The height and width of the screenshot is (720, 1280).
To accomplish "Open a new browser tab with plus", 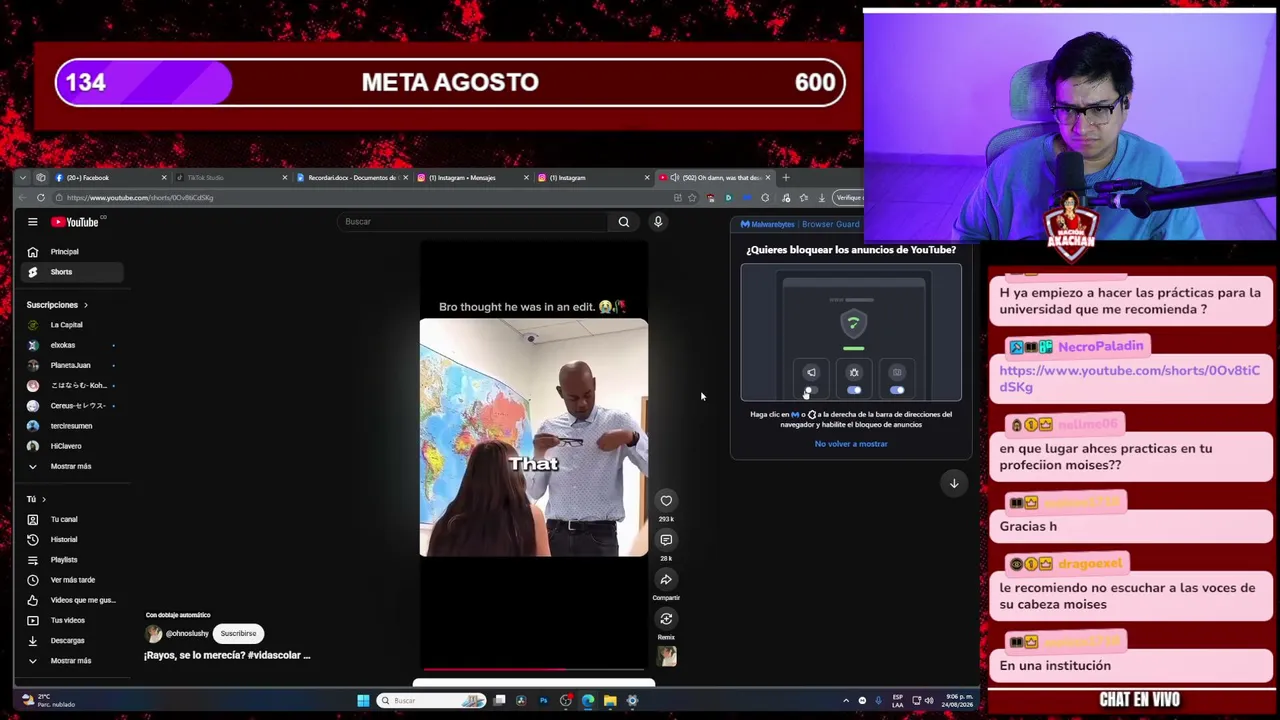I will [x=786, y=178].
